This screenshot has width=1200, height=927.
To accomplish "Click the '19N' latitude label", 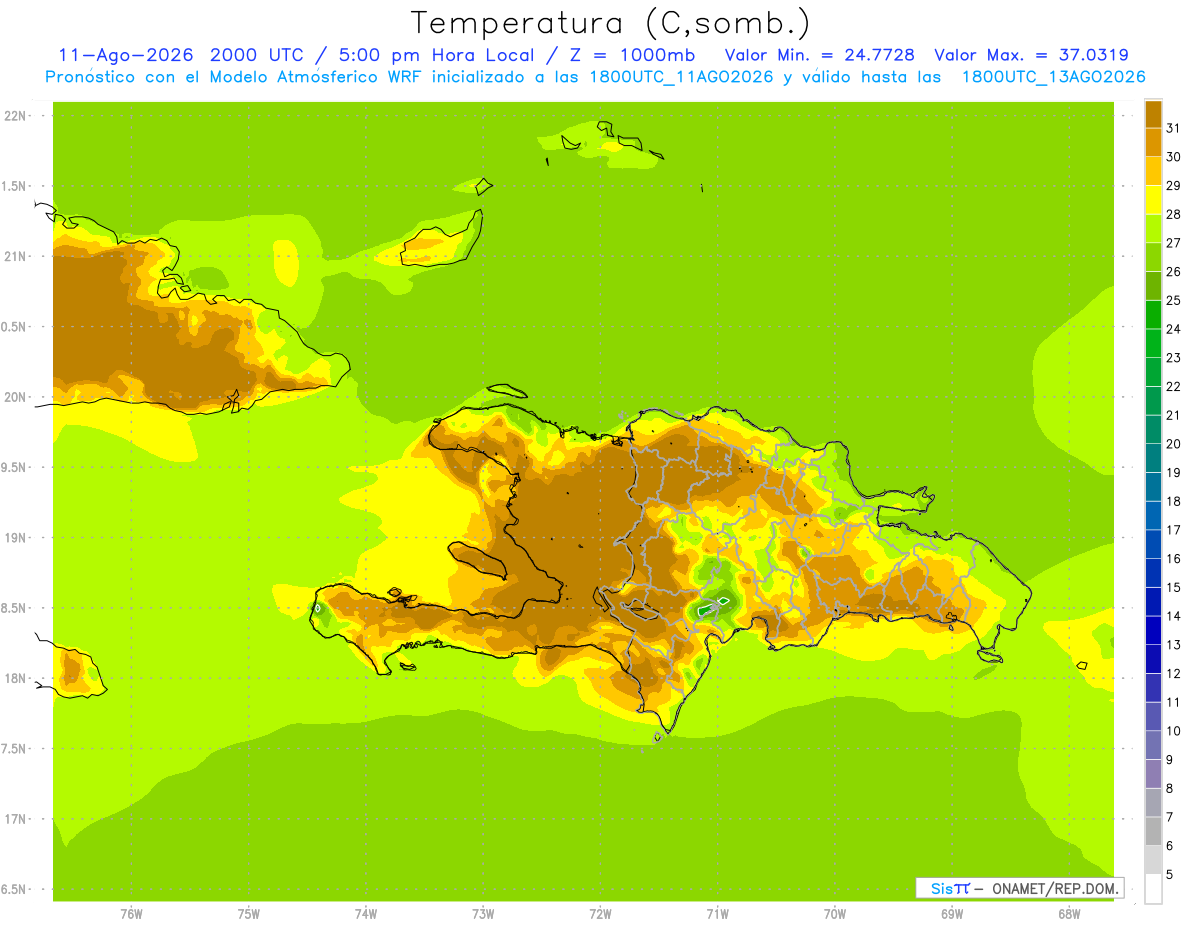I will coord(16,538).
